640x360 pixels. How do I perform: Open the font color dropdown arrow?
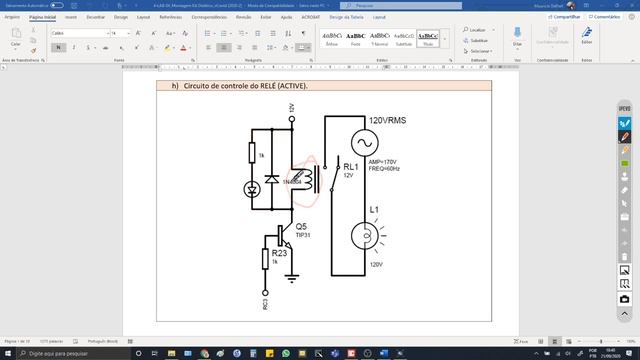tap(190, 48)
